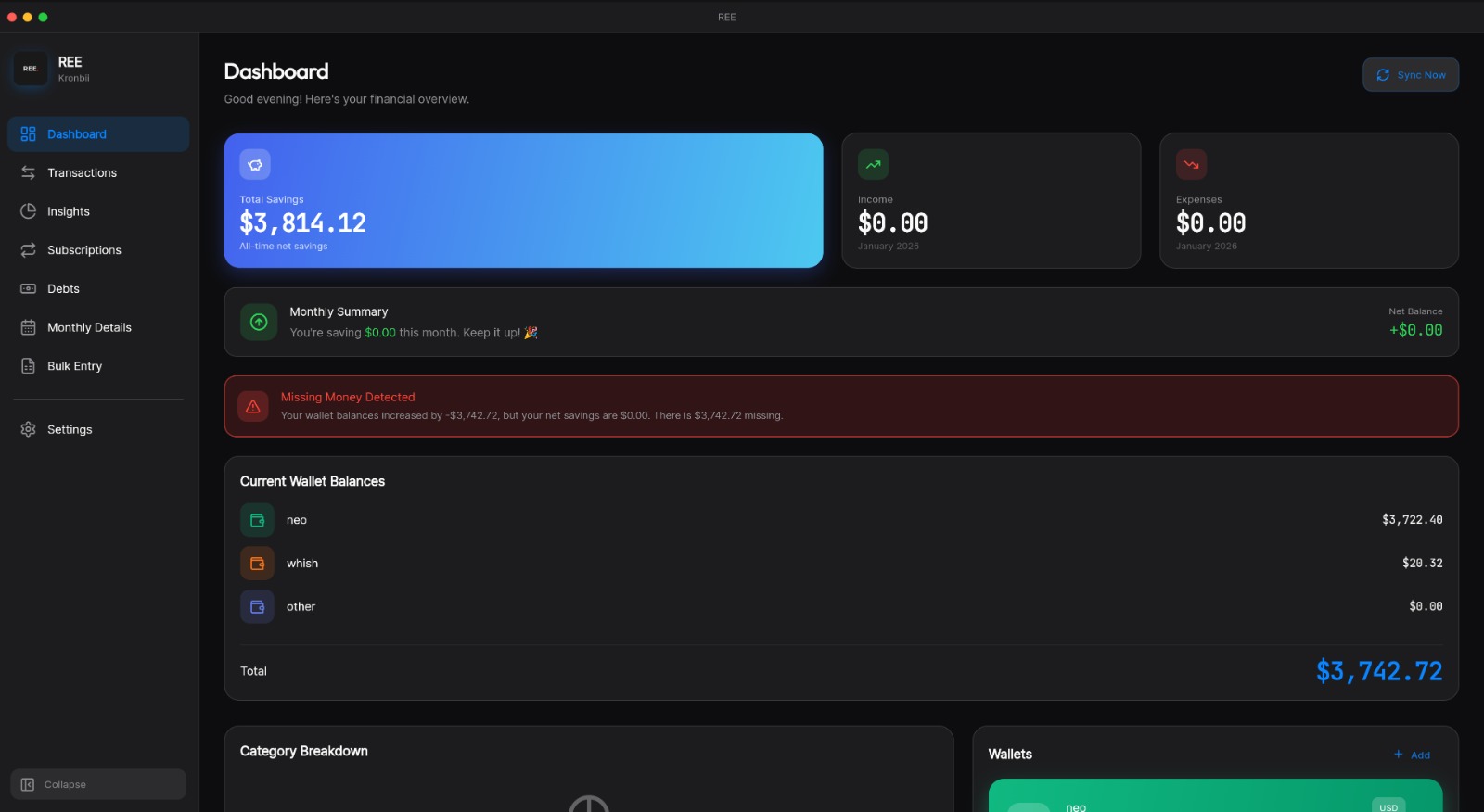This screenshot has height=812, width=1484.
Task: Click the neo wallet green icon
Action: tap(257, 520)
